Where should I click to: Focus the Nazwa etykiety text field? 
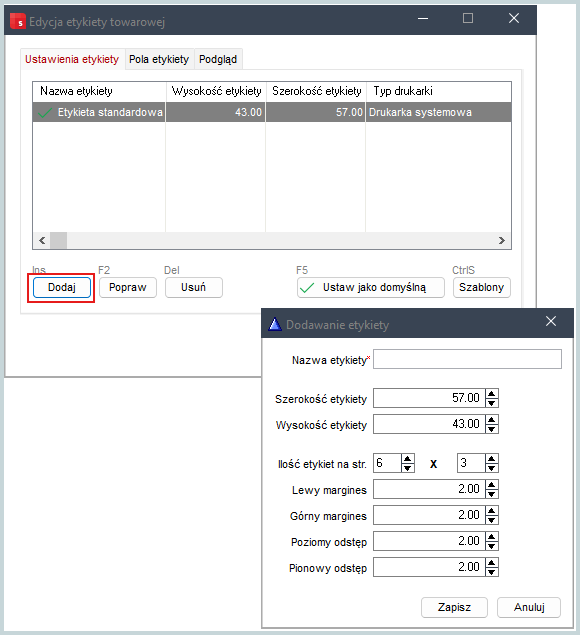467,359
